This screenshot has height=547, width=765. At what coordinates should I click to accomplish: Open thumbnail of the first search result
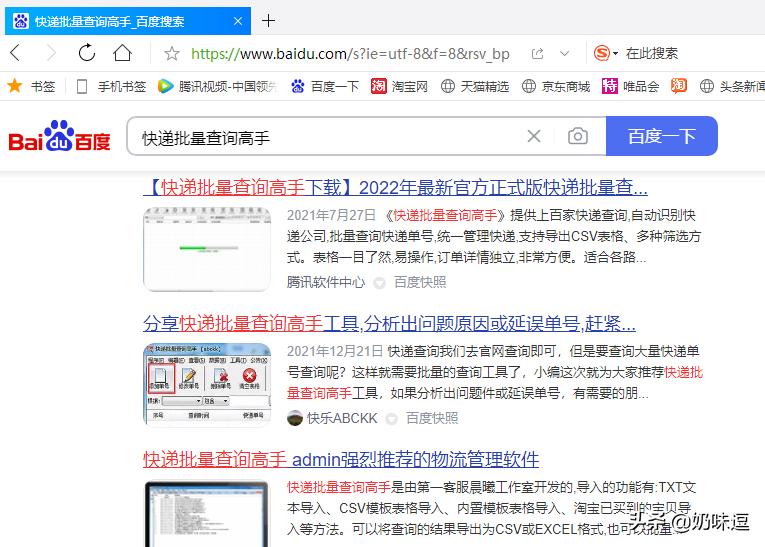point(207,249)
